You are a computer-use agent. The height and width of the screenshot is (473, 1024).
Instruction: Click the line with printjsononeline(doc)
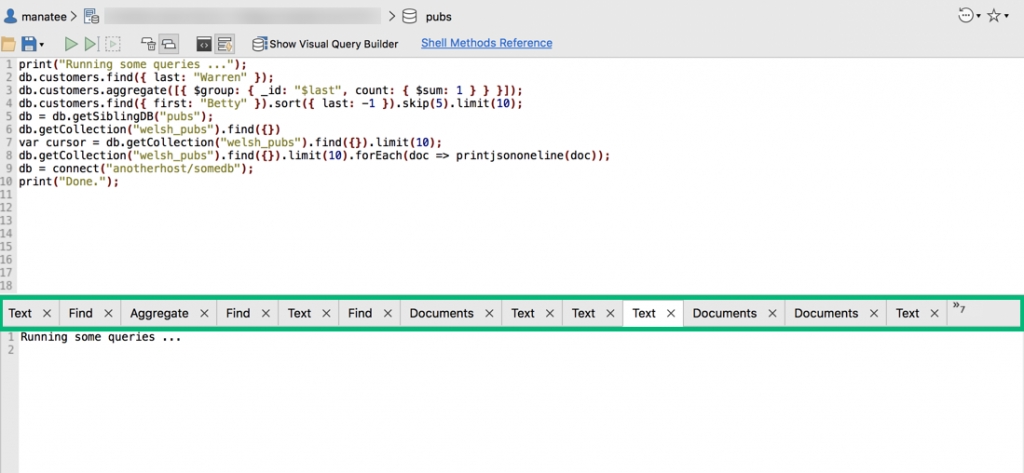coord(314,155)
